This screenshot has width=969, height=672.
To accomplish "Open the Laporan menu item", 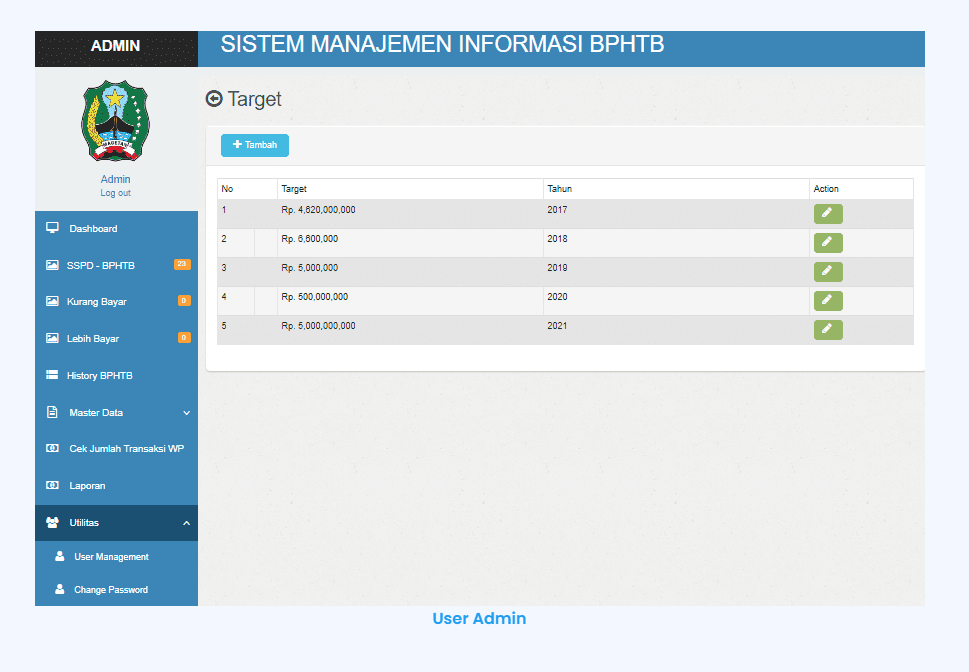I will (x=116, y=486).
